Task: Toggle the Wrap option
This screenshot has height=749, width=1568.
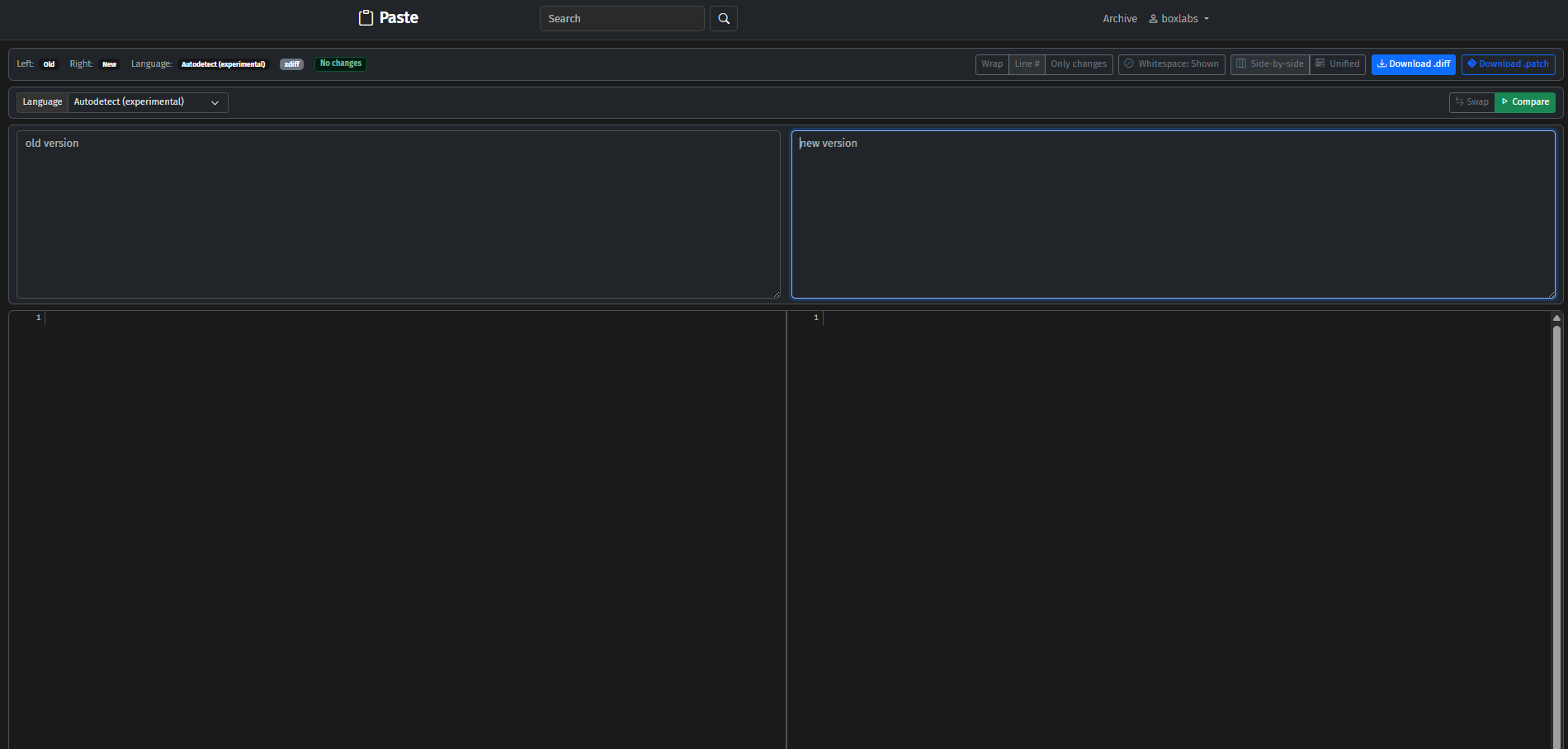Action: pos(992,64)
